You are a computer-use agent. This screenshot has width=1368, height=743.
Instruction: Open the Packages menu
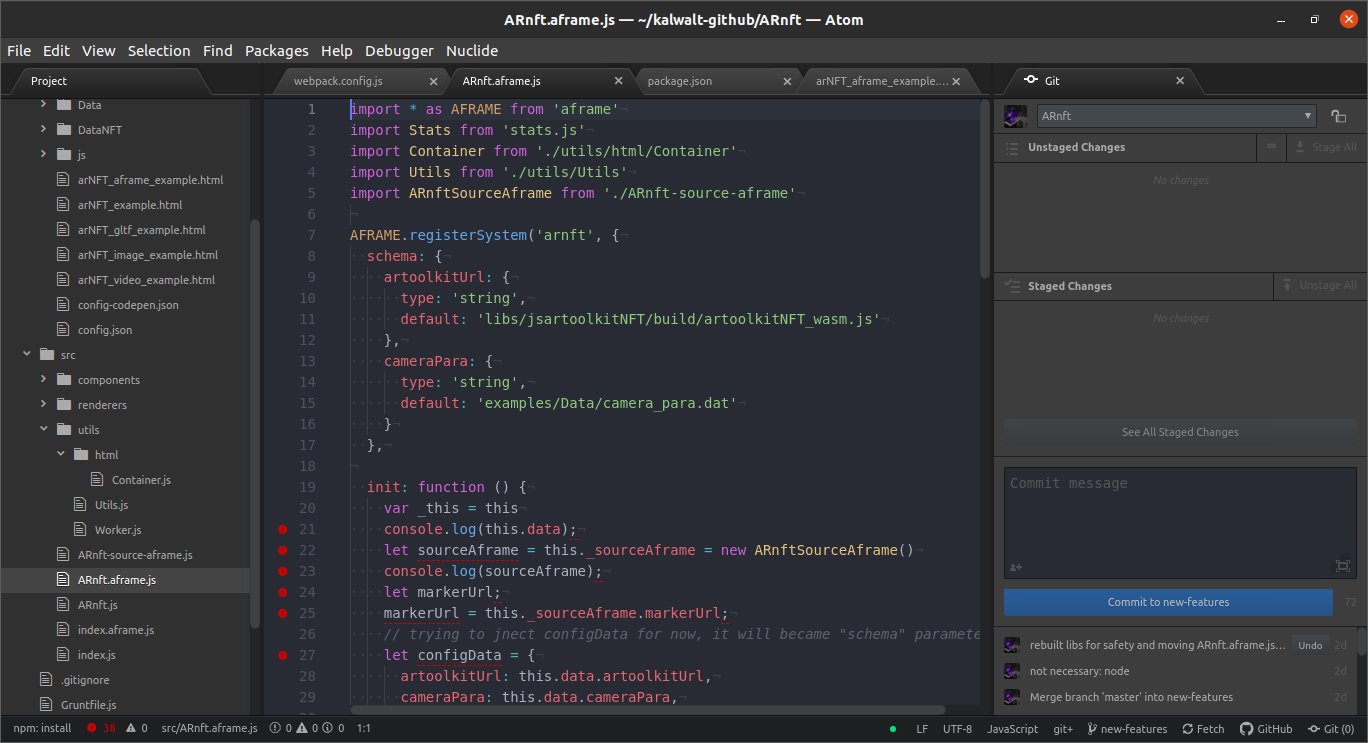(277, 50)
